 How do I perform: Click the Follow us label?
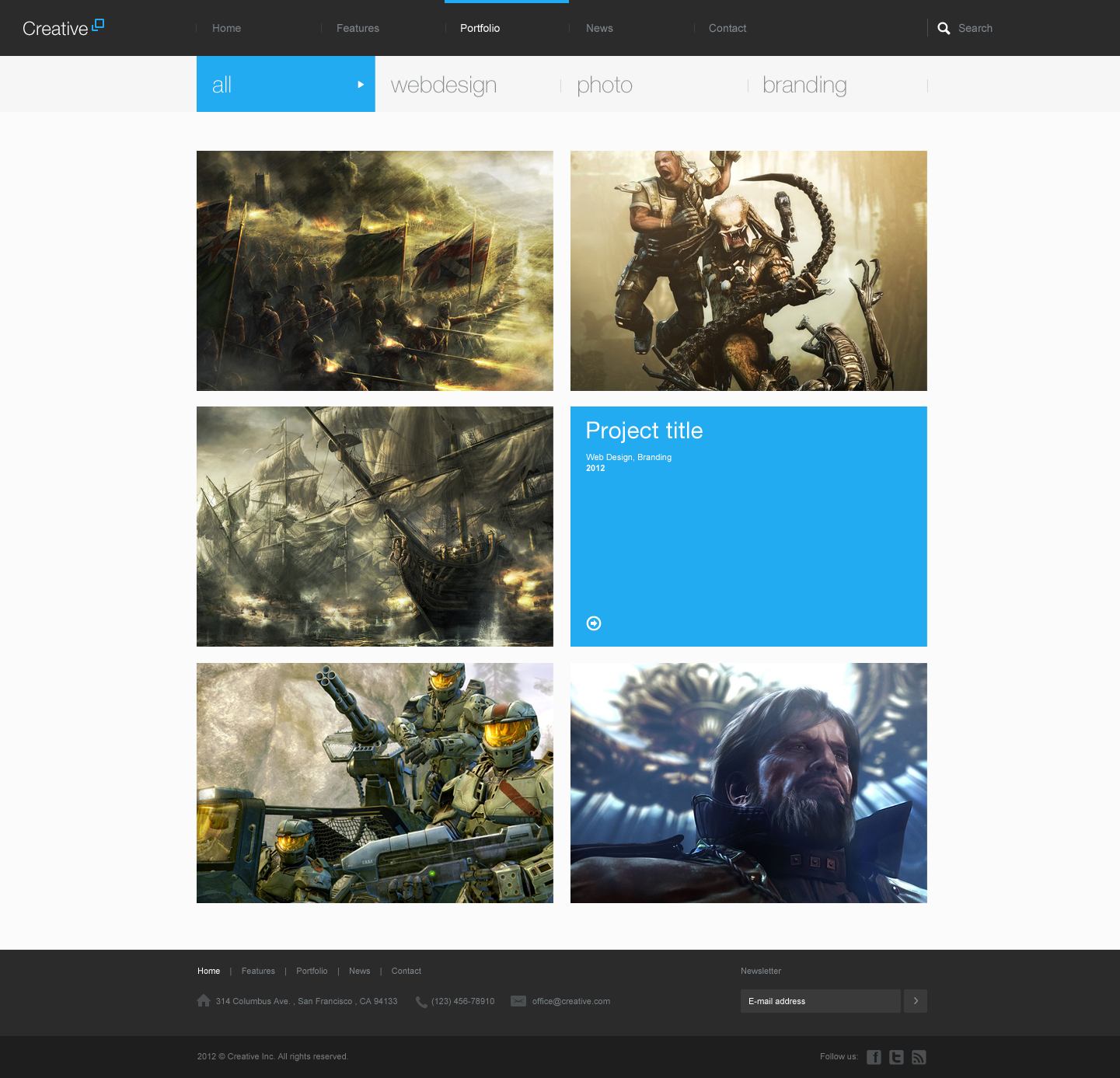[839, 1056]
